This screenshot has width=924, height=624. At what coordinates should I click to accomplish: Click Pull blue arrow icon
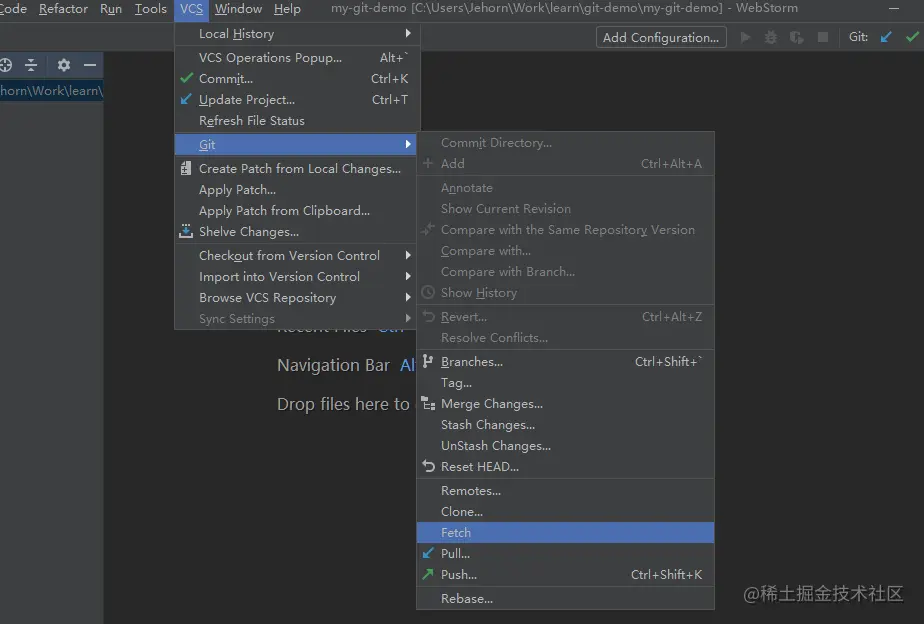point(428,553)
